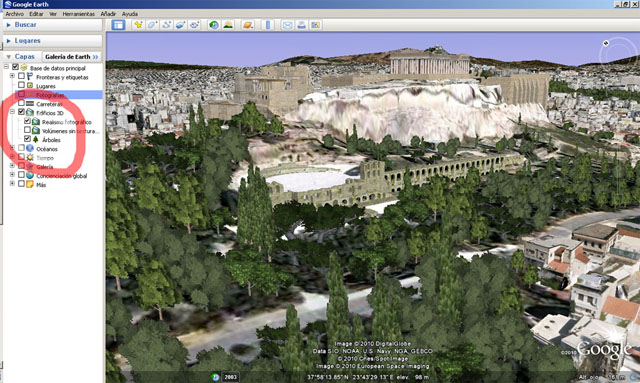The height and width of the screenshot is (383, 640).
Task: Toggle the sunlight landscape icon
Action: click(228, 25)
